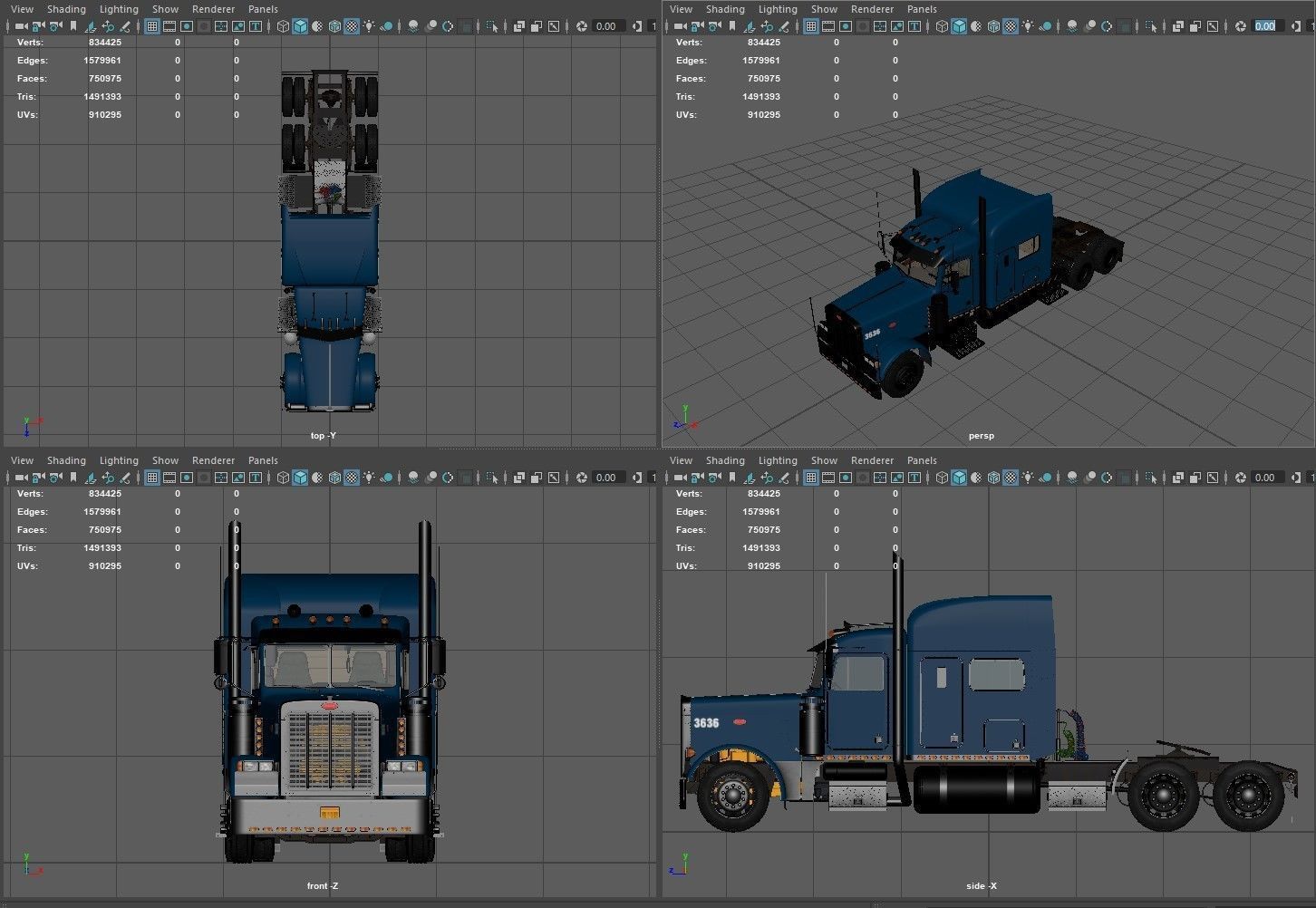1316x908 pixels.
Task: Open Show menu in perspective panel
Action: [x=824, y=9]
